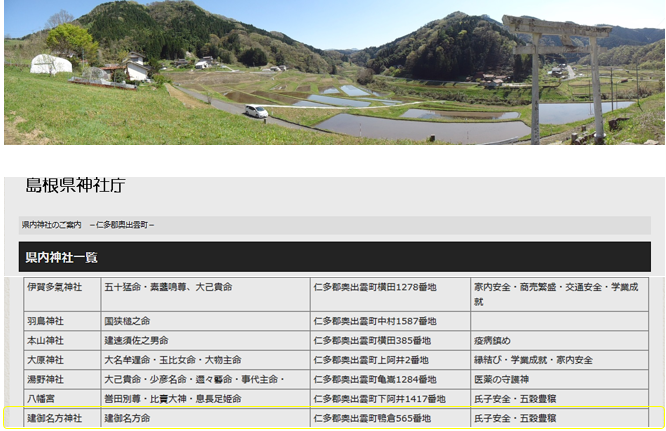Click the 建御名方命 deity cell
This screenshot has width=666, height=431.
206,419
